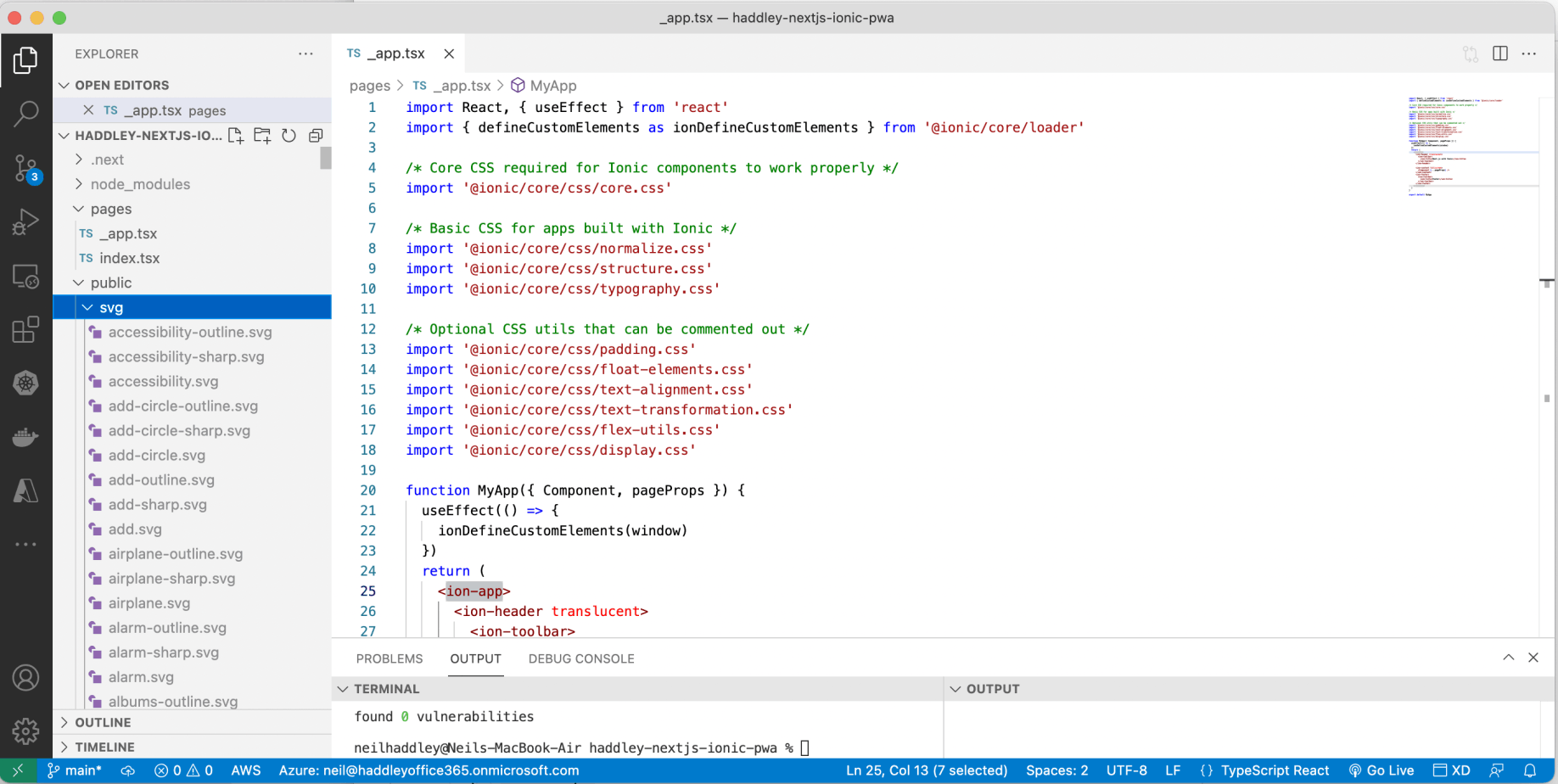Viewport: 1558px width, 784px height.
Task: Open index.tsx from the pages folder
Action: pos(129,258)
